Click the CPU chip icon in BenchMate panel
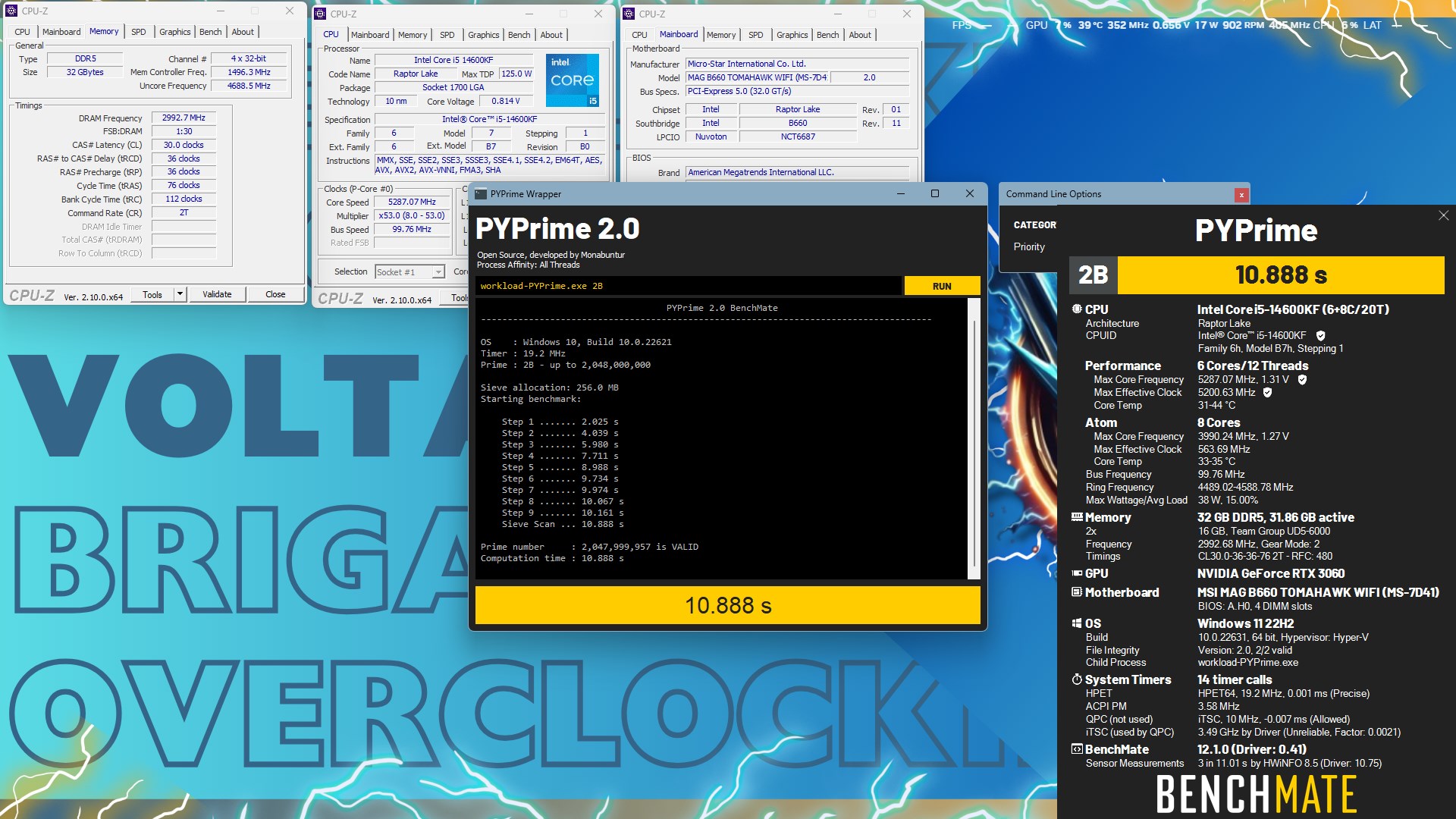 point(1077,309)
